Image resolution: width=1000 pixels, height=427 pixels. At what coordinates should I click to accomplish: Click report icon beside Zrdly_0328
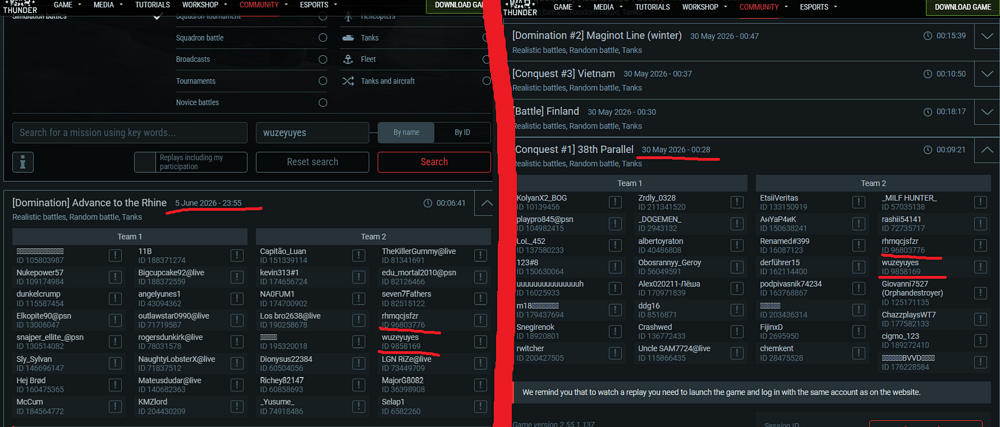[737, 202]
